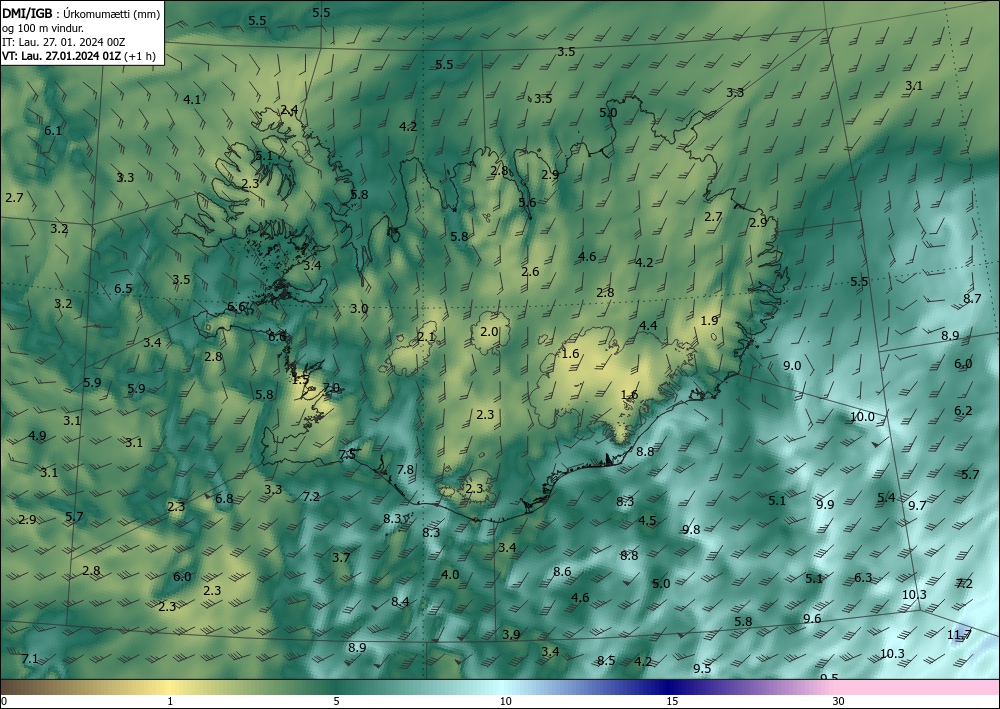Click the map value 1.9
This screenshot has width=1000, height=709.
(x=709, y=321)
